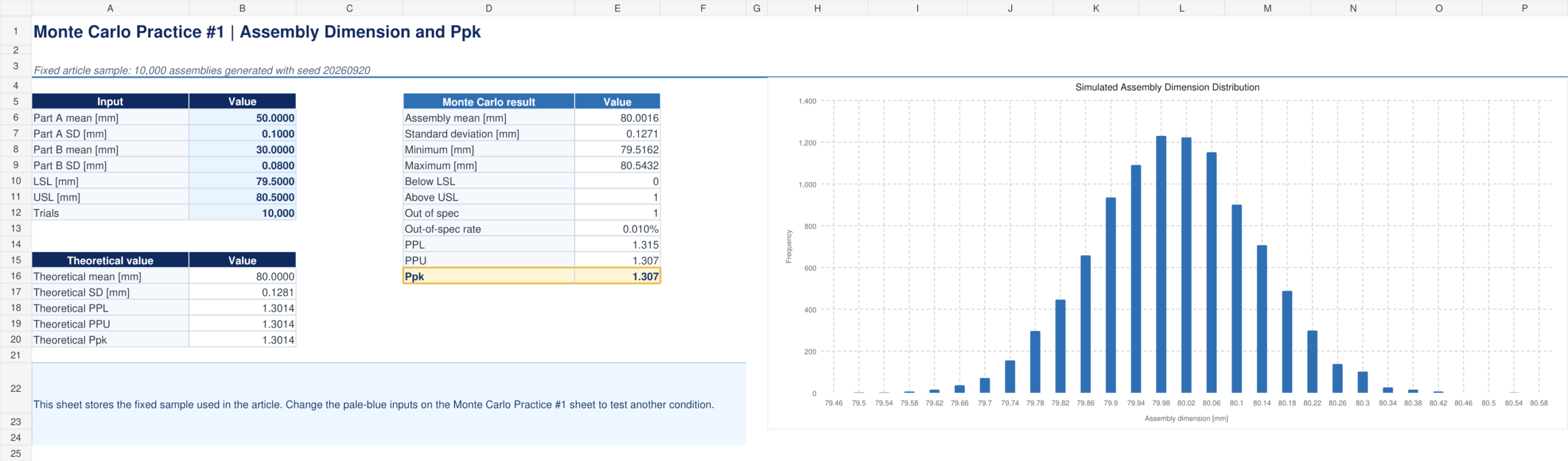
Task: Select the Assembly mean value 80.0016
Action: (x=617, y=118)
